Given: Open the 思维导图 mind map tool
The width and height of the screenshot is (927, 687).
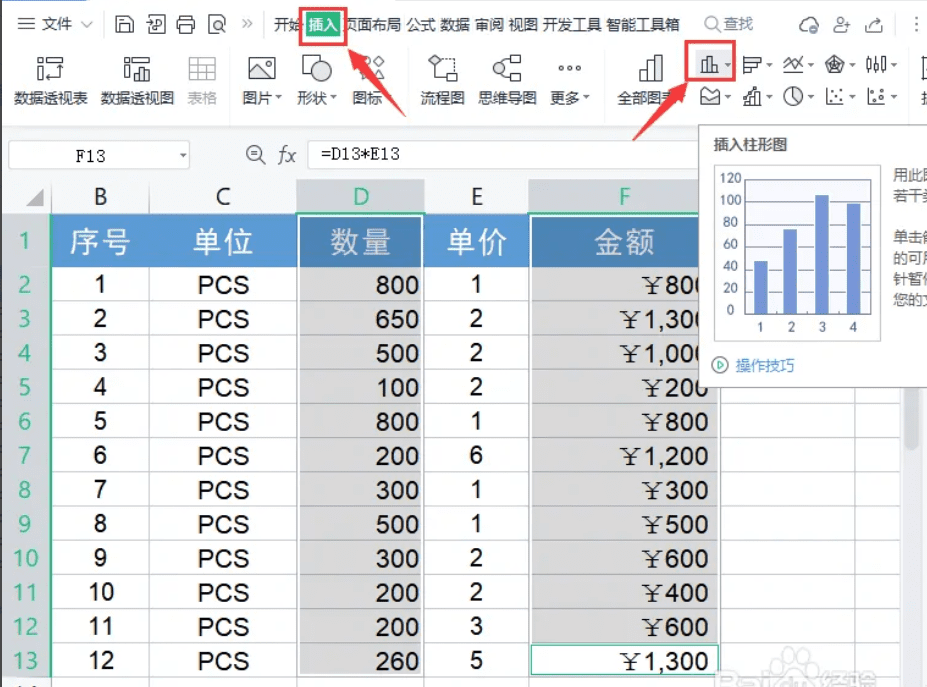Looking at the screenshot, I should (508, 83).
